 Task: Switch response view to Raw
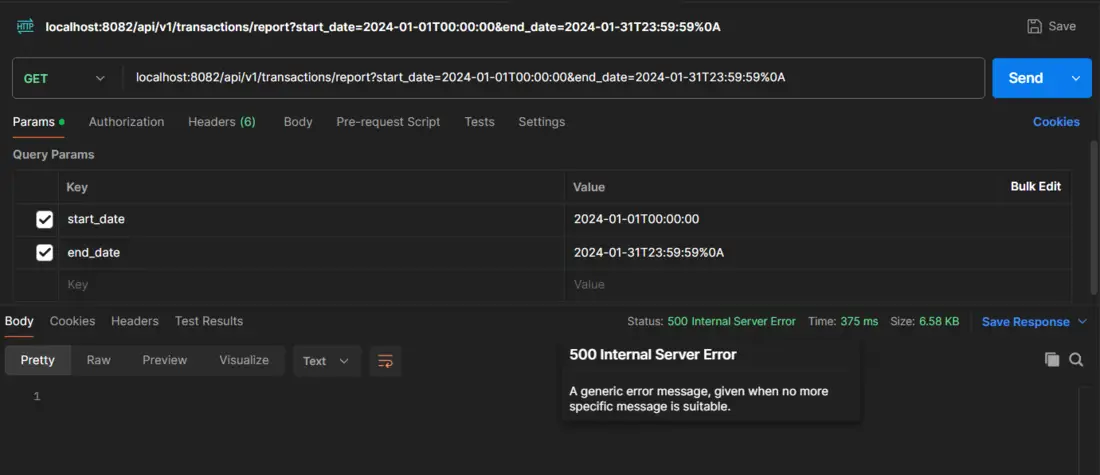point(98,360)
